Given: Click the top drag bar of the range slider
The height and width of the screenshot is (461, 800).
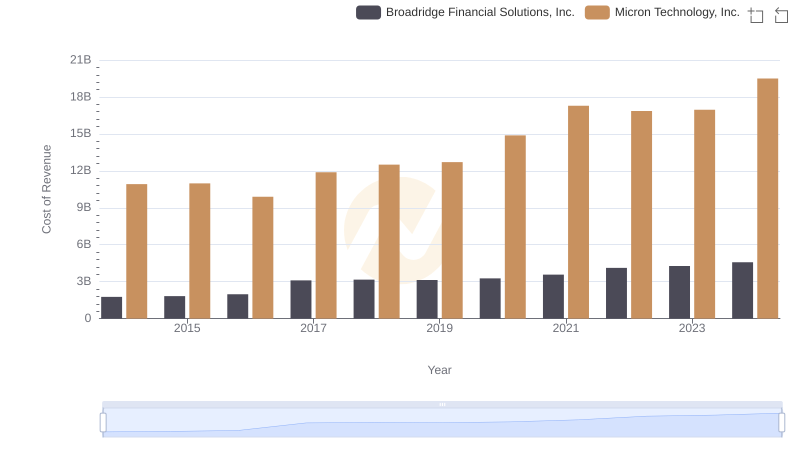Looking at the screenshot, I should click(442, 404).
